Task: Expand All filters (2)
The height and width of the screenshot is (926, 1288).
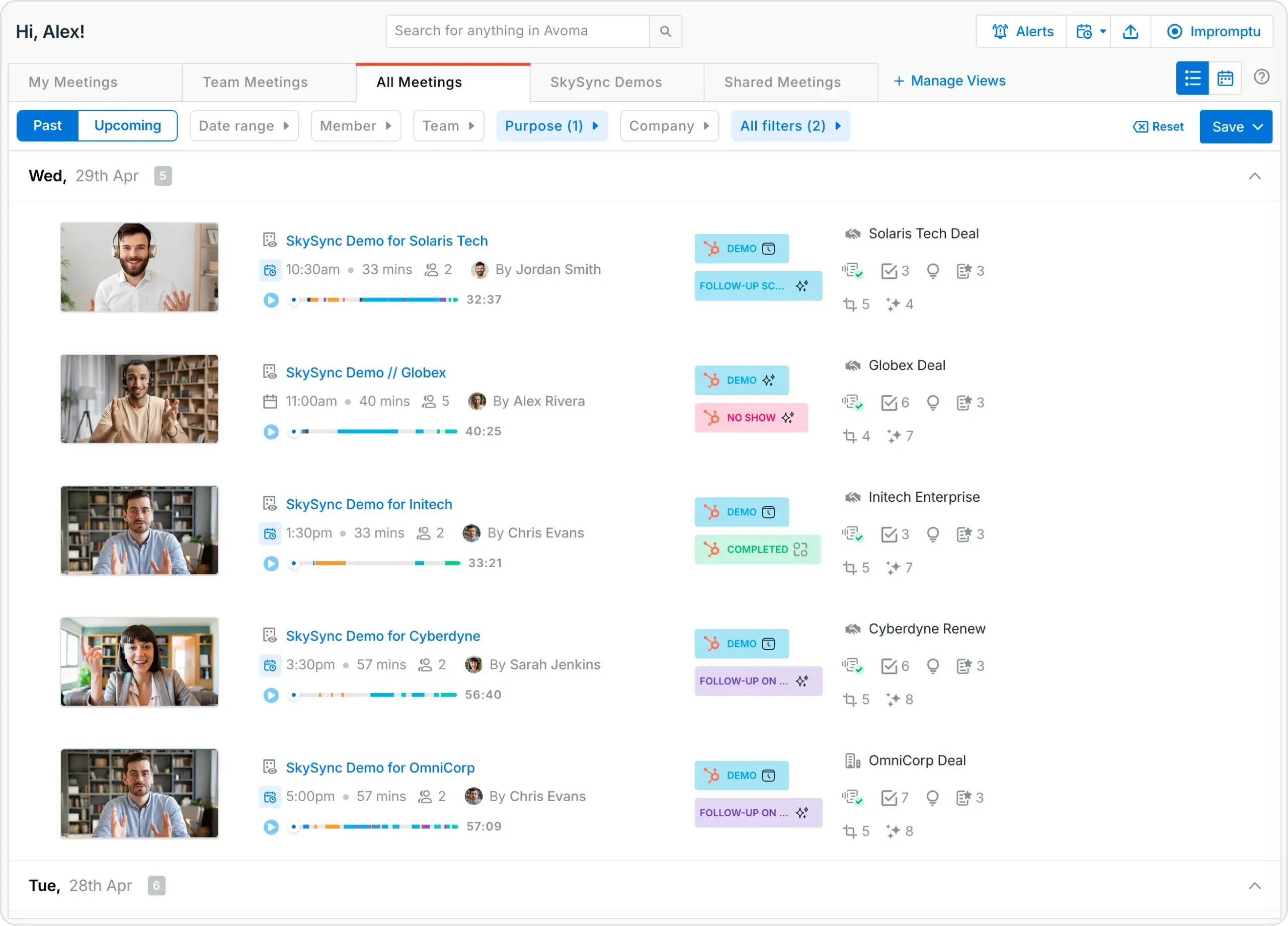Action: click(x=790, y=125)
